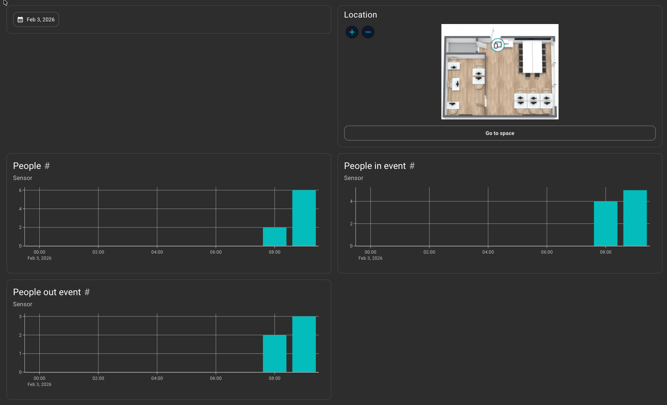This screenshot has width=667, height=405.
Task: Click the Location panel heading
Action: [x=360, y=15]
